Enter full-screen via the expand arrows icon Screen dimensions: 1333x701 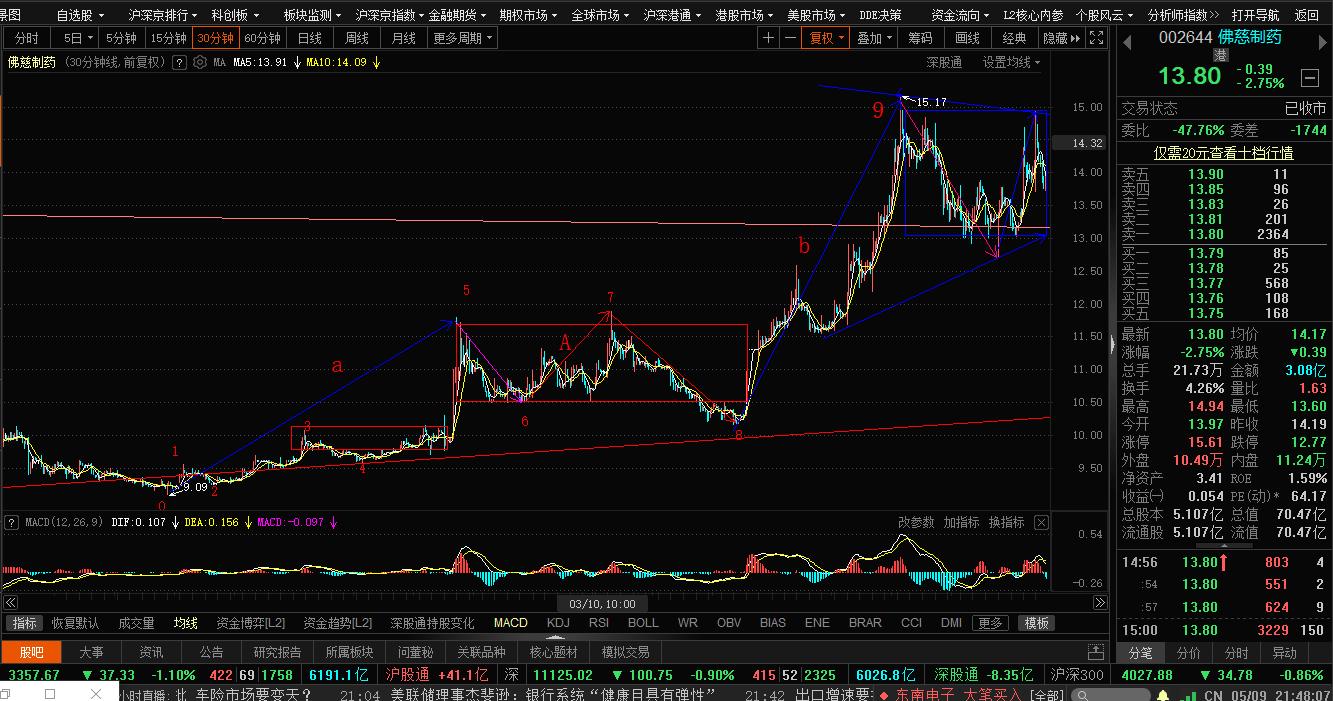[x=1096, y=36]
